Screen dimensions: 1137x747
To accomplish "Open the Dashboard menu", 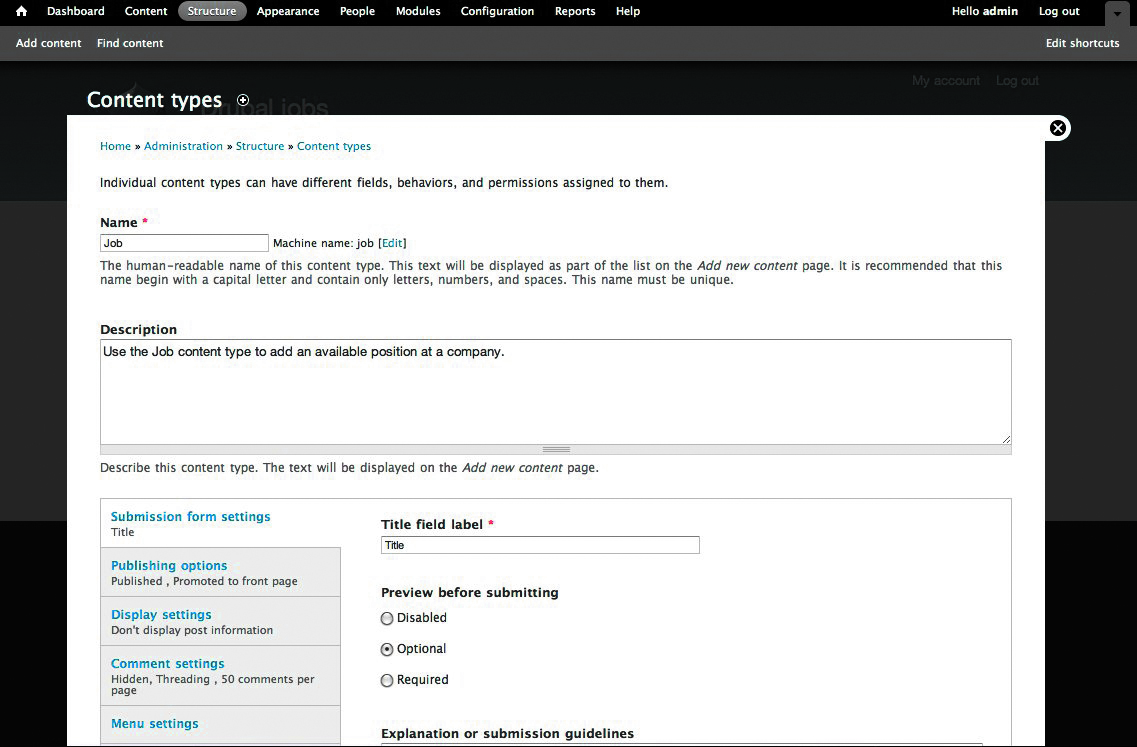I will pos(75,12).
